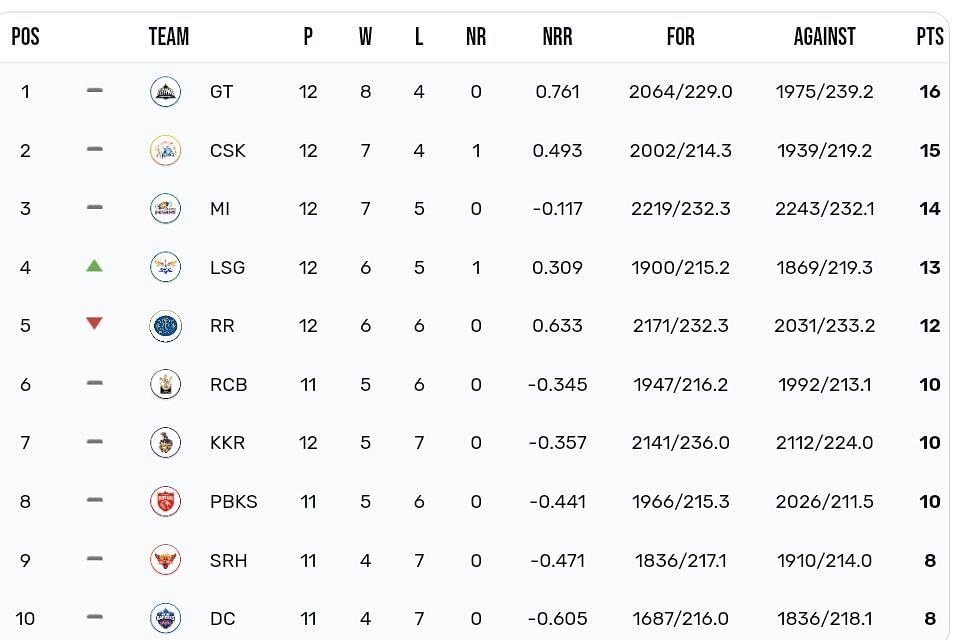Image resolution: width=968 pixels, height=640 pixels.
Task: Click LSG's green up-arrow position indicator
Action: click(x=94, y=266)
